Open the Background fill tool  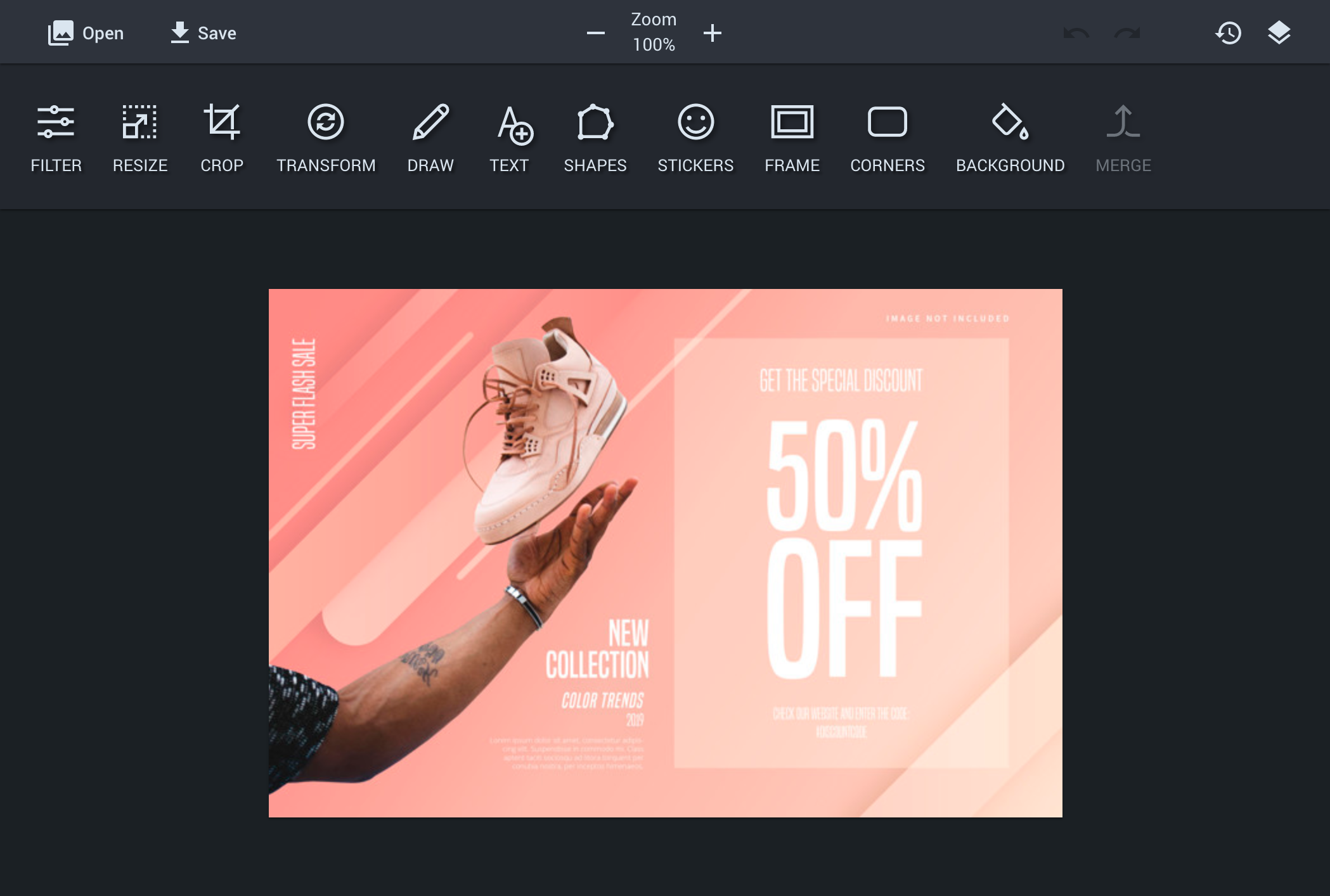click(x=1010, y=136)
